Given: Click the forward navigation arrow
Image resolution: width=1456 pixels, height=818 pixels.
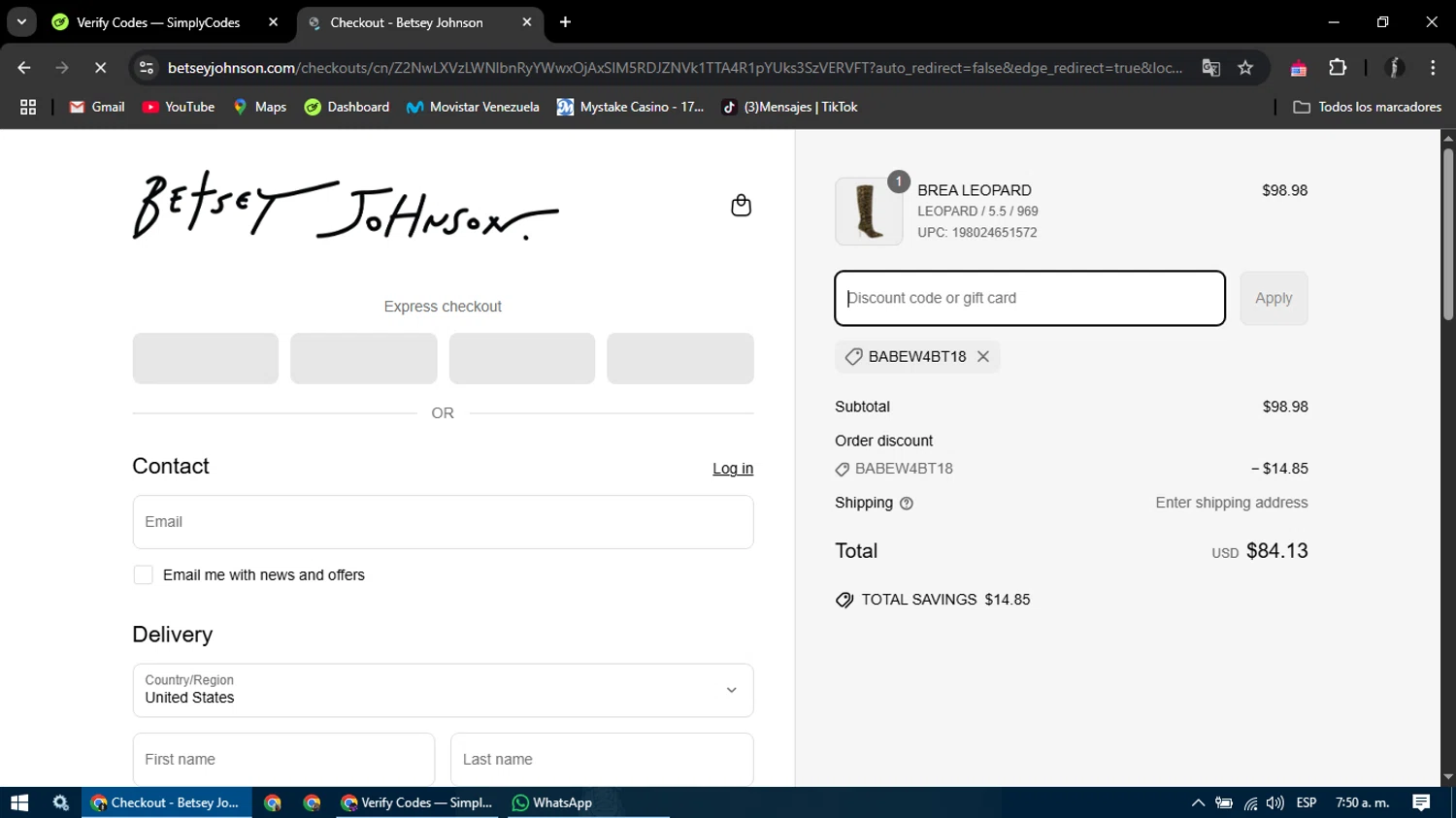Looking at the screenshot, I should pyautogui.click(x=62, y=68).
